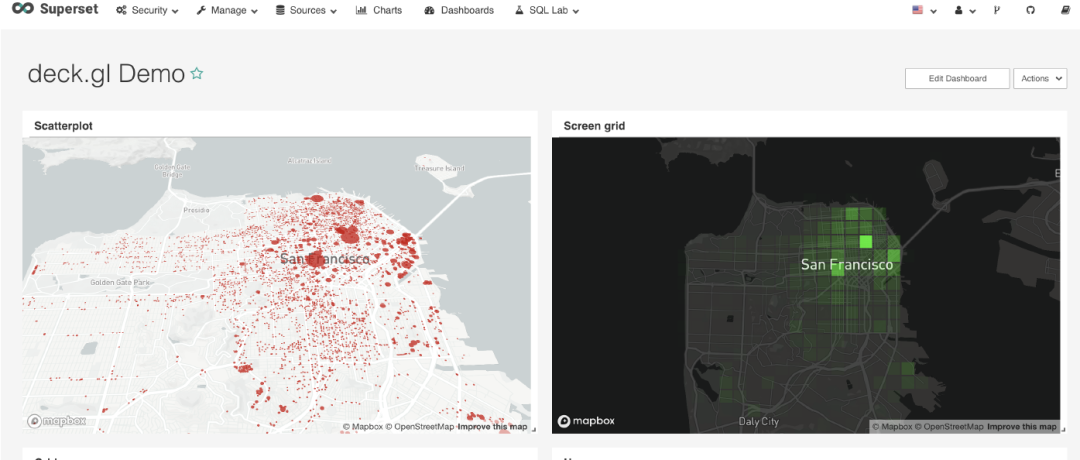Click Improve this map in Screen grid

coord(1021,427)
